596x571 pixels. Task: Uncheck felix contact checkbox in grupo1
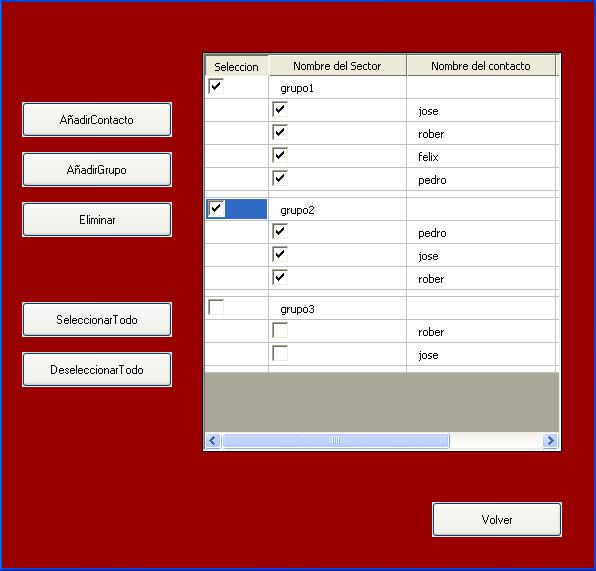coord(280,155)
